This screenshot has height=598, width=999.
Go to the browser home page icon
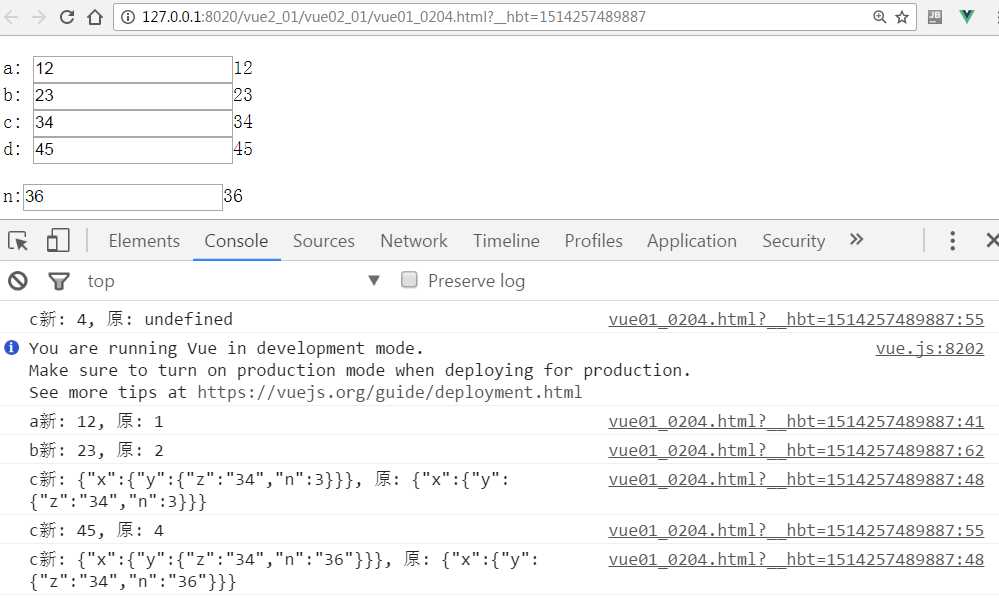[x=95, y=17]
